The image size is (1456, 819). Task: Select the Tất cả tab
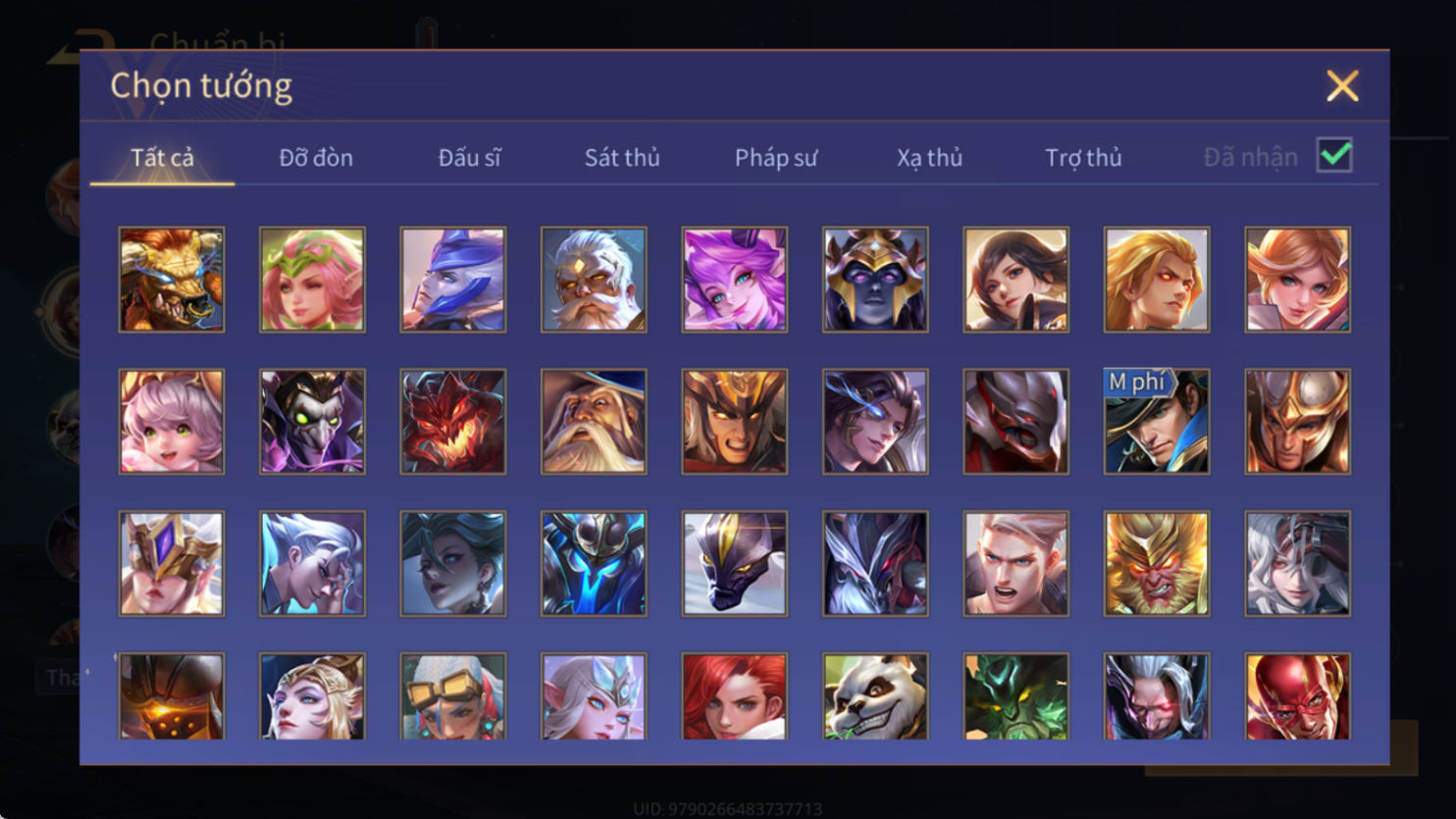163,157
